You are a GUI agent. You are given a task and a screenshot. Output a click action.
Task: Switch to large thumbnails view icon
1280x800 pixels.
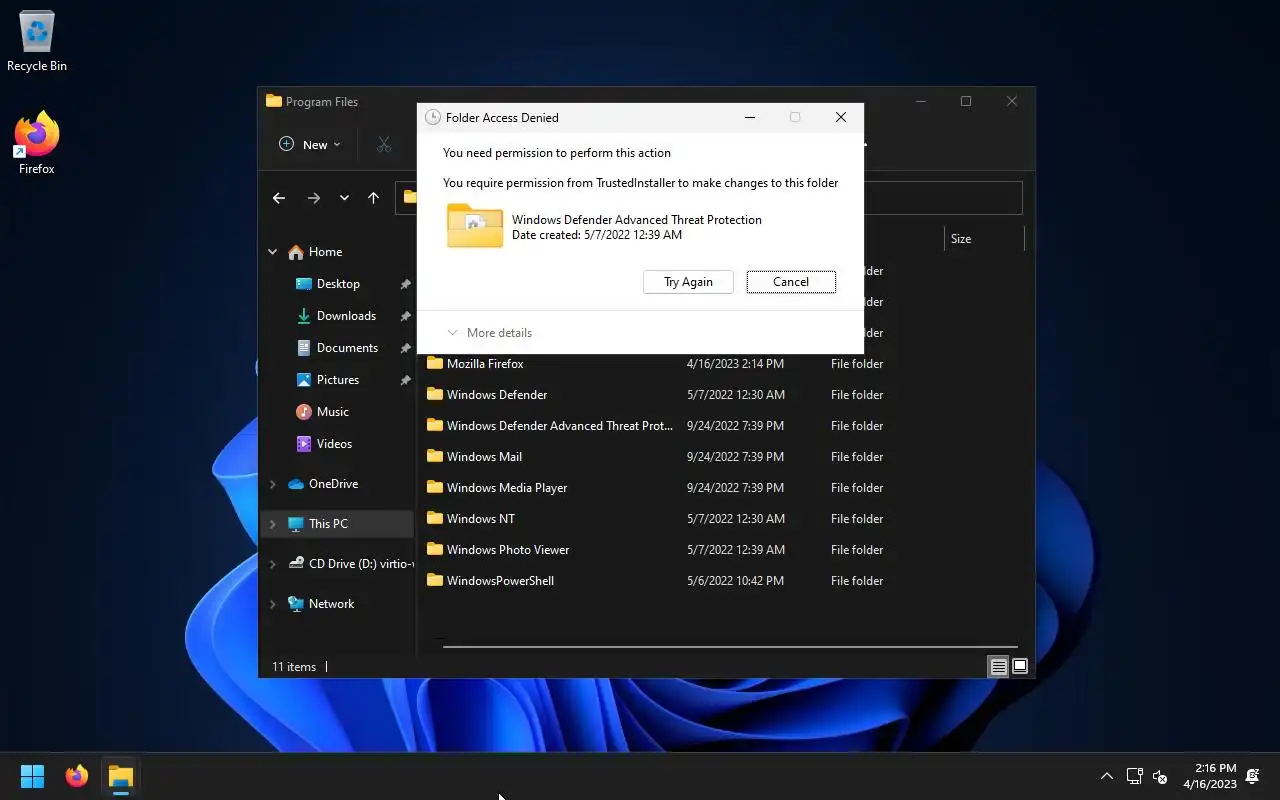point(1020,667)
